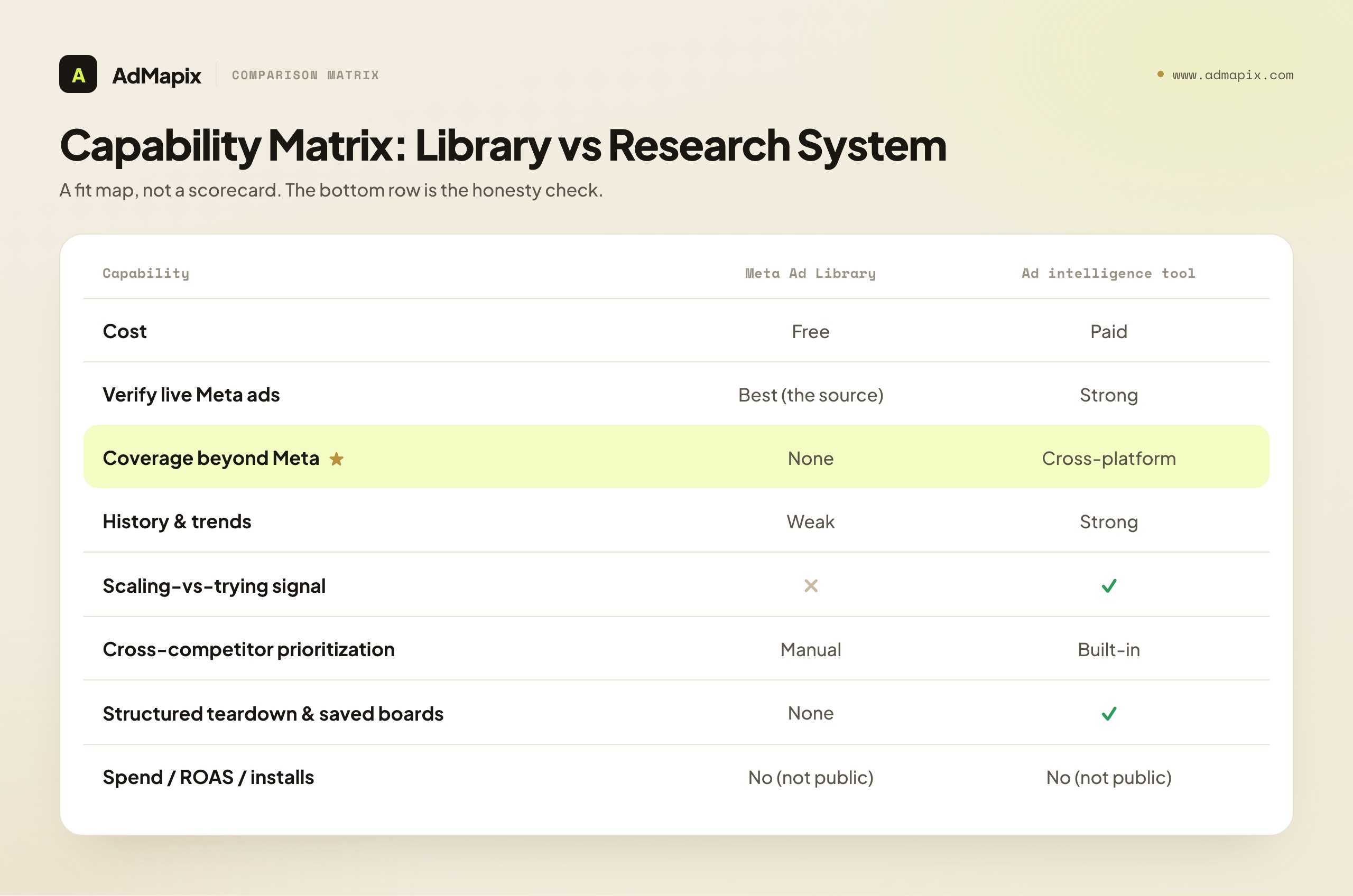Click the AdMapix logo icon

[x=78, y=74]
